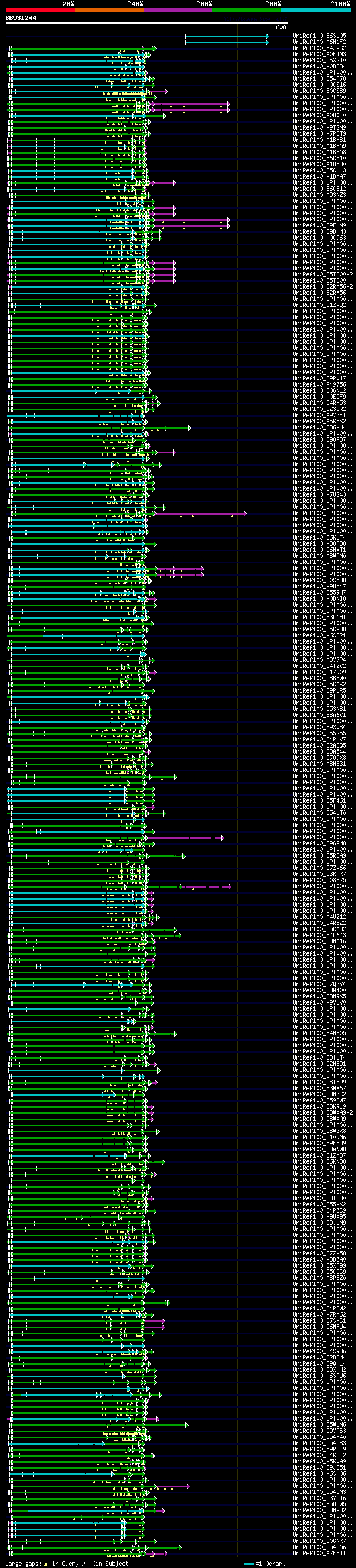Open hit UniRef100_A6N1F2
This screenshot has width=356, height=1568.
319,42
